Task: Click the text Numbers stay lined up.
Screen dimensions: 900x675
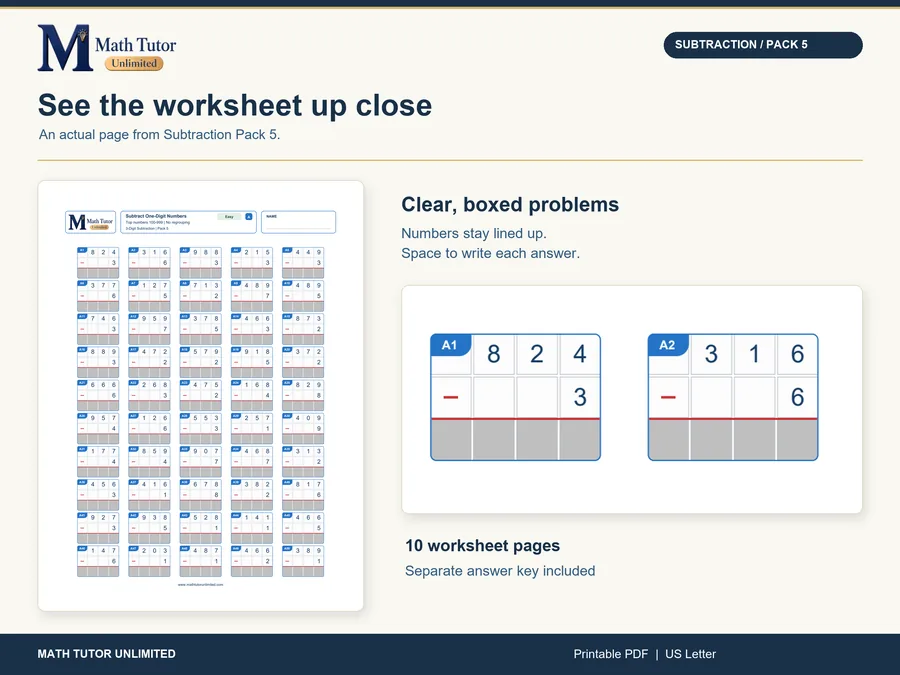Action: tap(474, 233)
